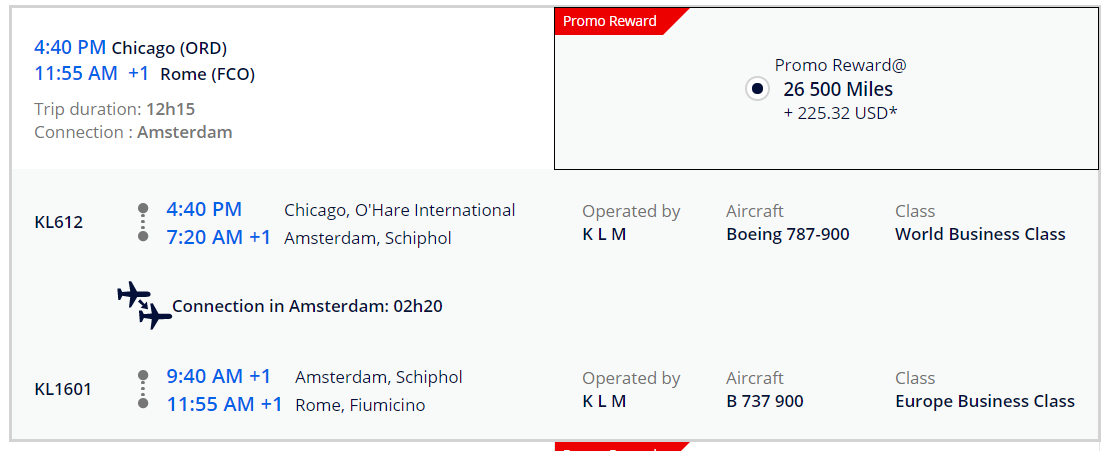The image size is (1112, 451).
Task: Click Chicago, O'Hare International airport name
Action: (x=400, y=211)
